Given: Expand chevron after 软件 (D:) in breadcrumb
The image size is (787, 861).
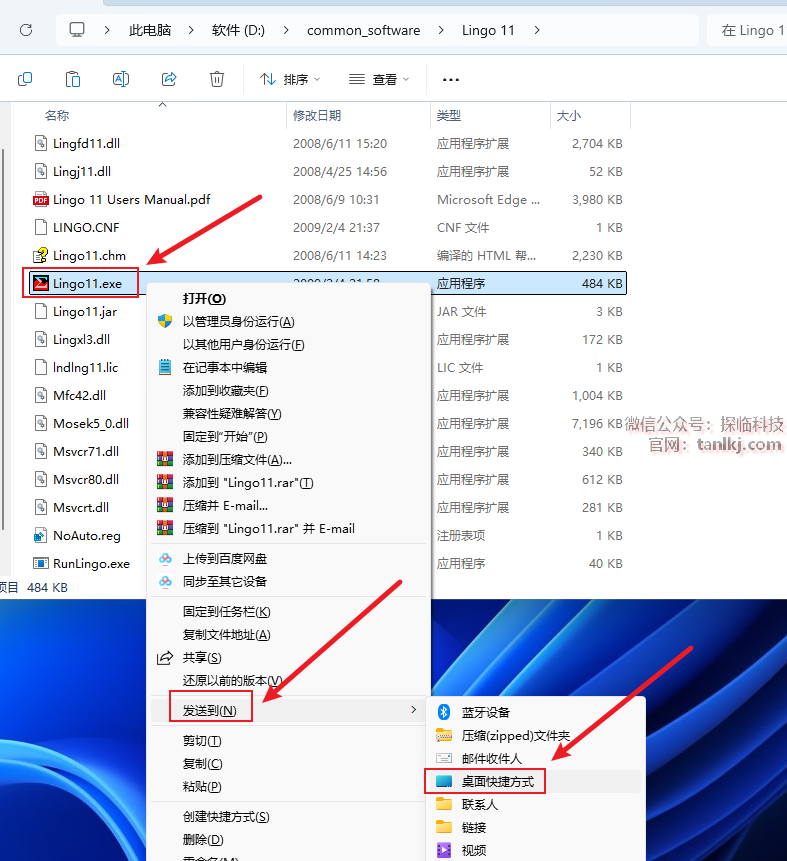Looking at the screenshot, I should 286,30.
